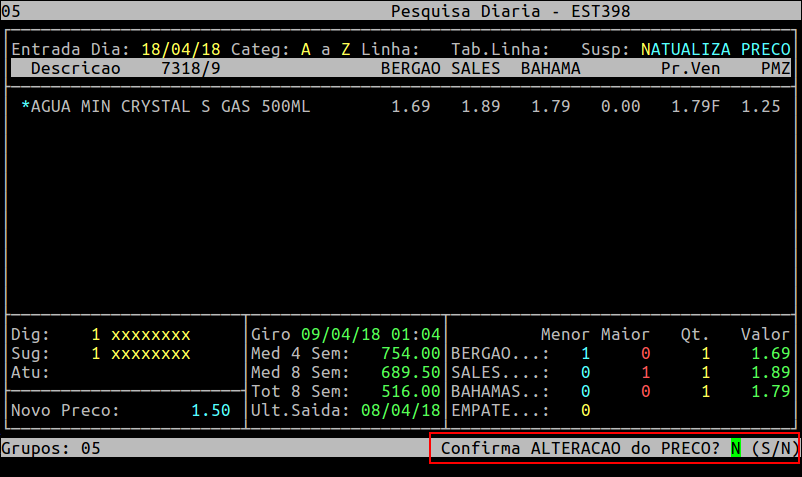Click the green N confirmation cursor field
The image size is (802, 477).
point(736,448)
